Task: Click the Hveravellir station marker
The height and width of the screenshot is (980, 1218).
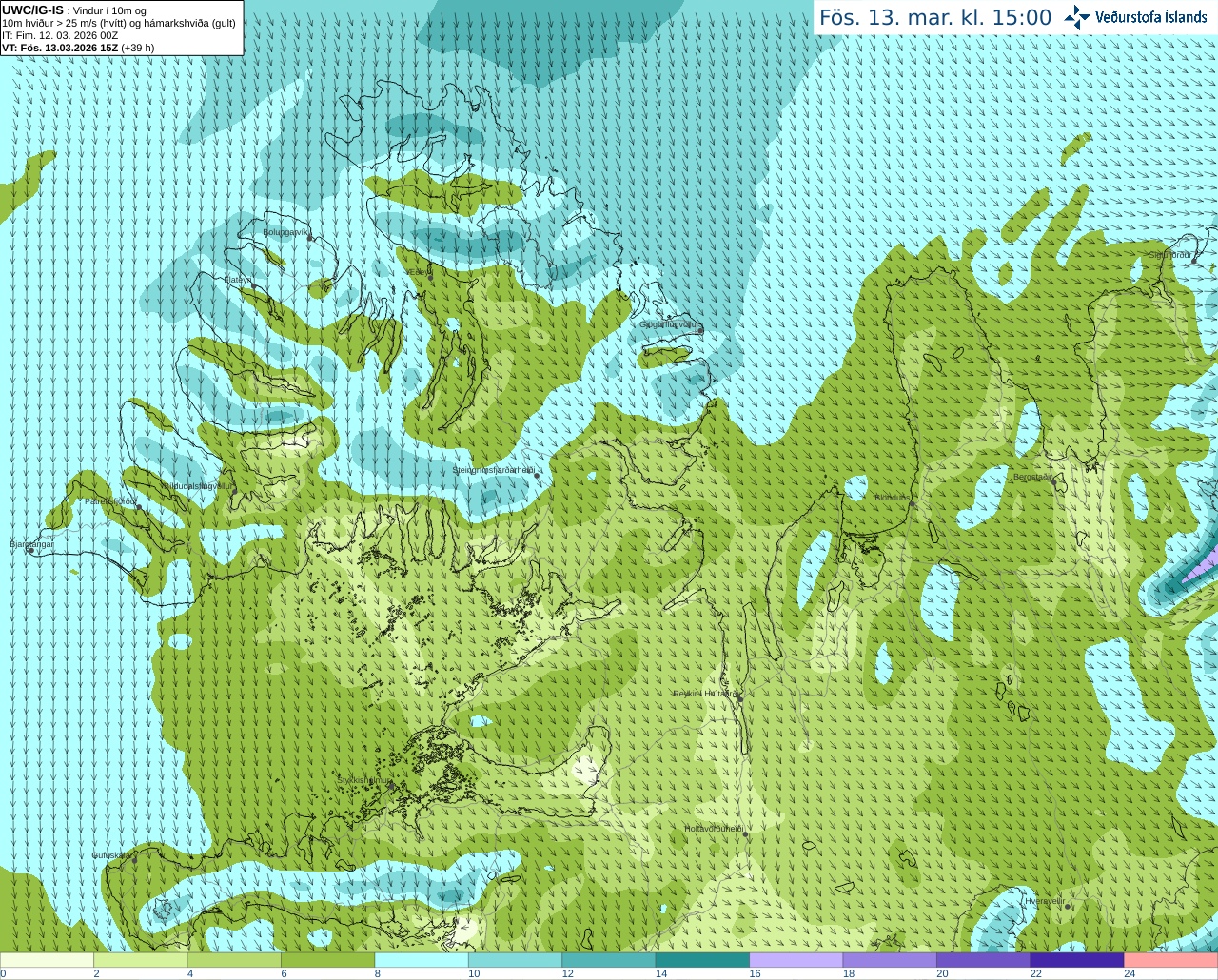Action: (x=1068, y=907)
